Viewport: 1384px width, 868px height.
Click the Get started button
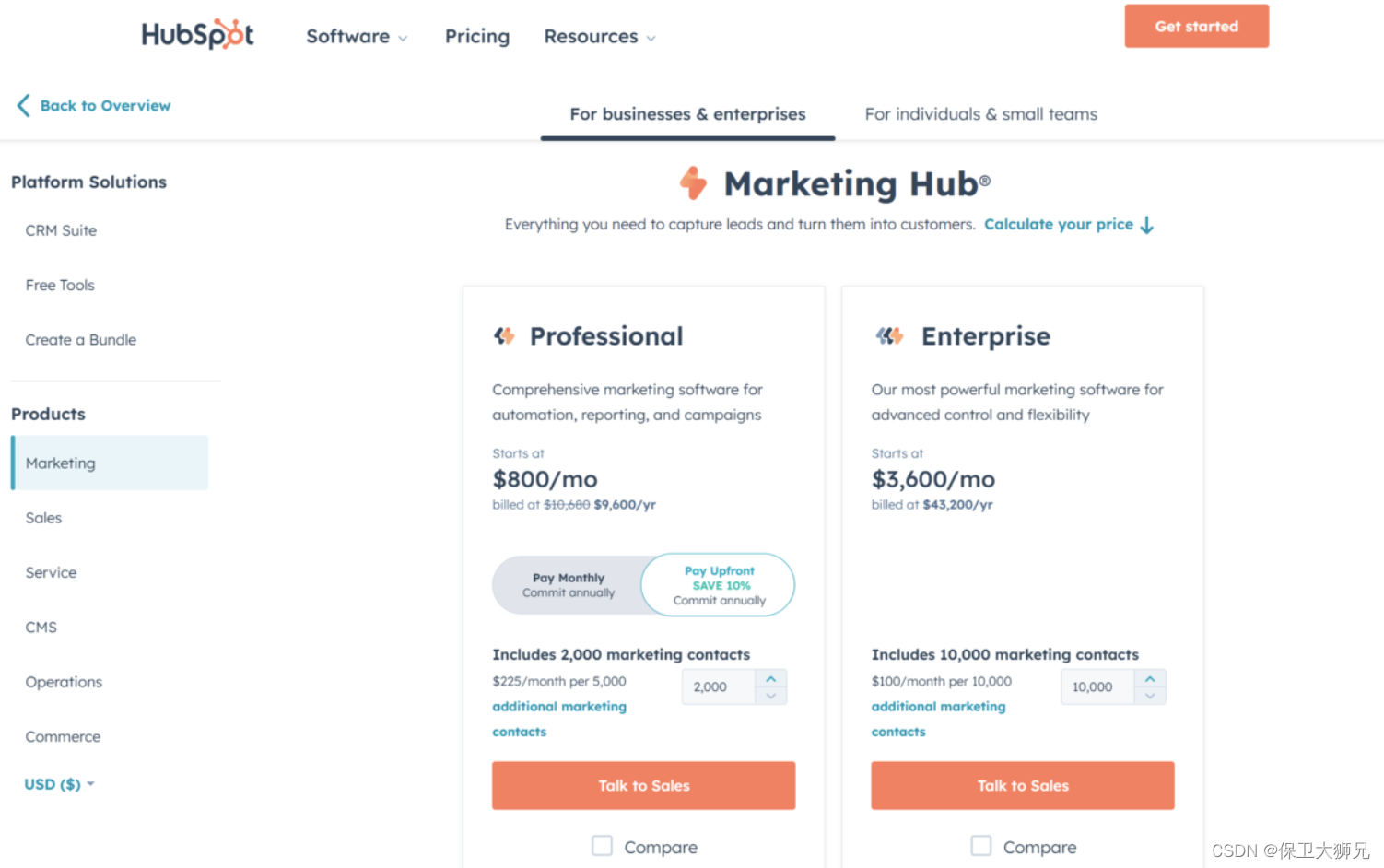(x=1196, y=26)
